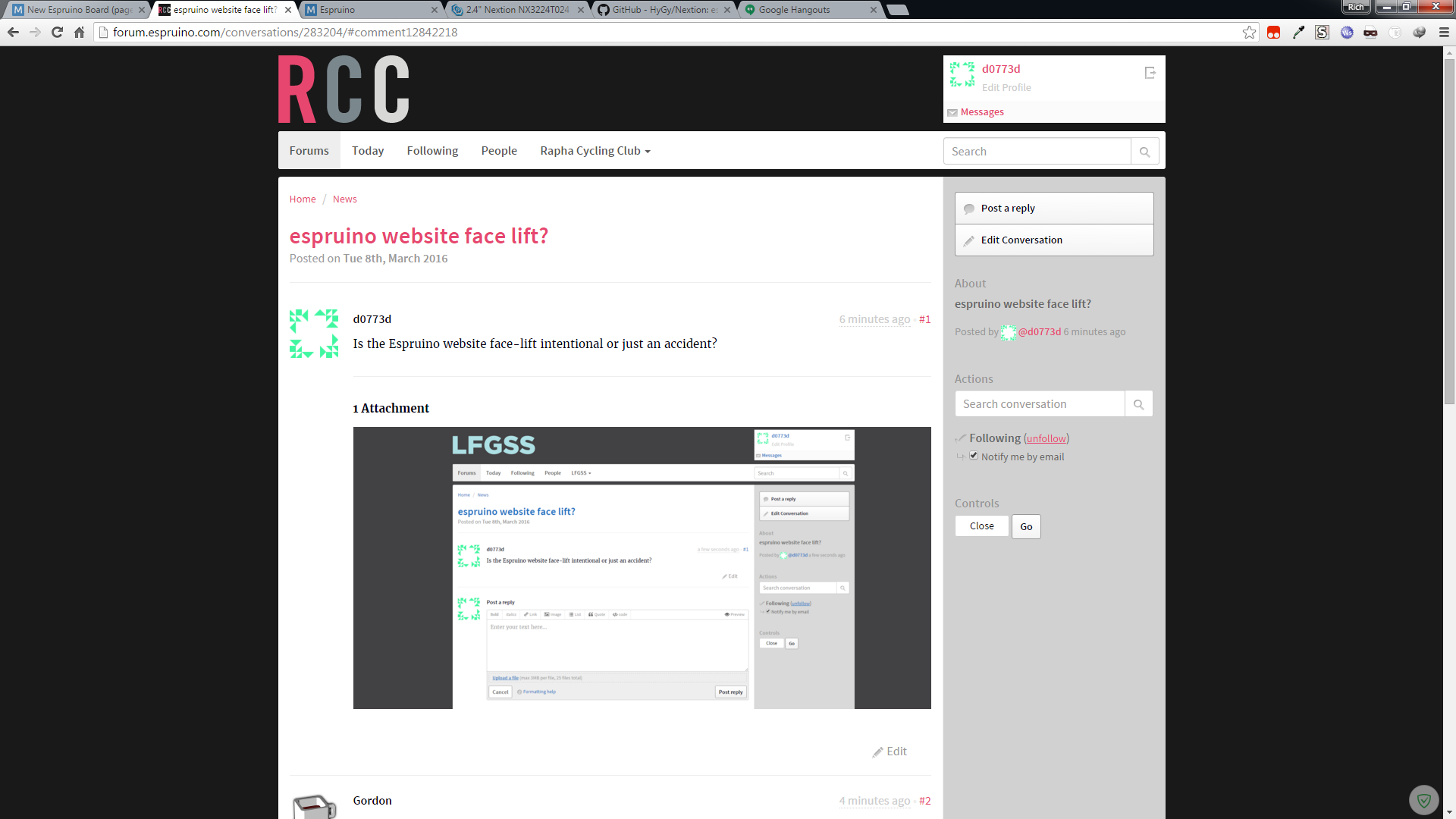The width and height of the screenshot is (1456, 819).
Task: Expand the Rapha Cycling Club dropdown
Action: click(595, 151)
